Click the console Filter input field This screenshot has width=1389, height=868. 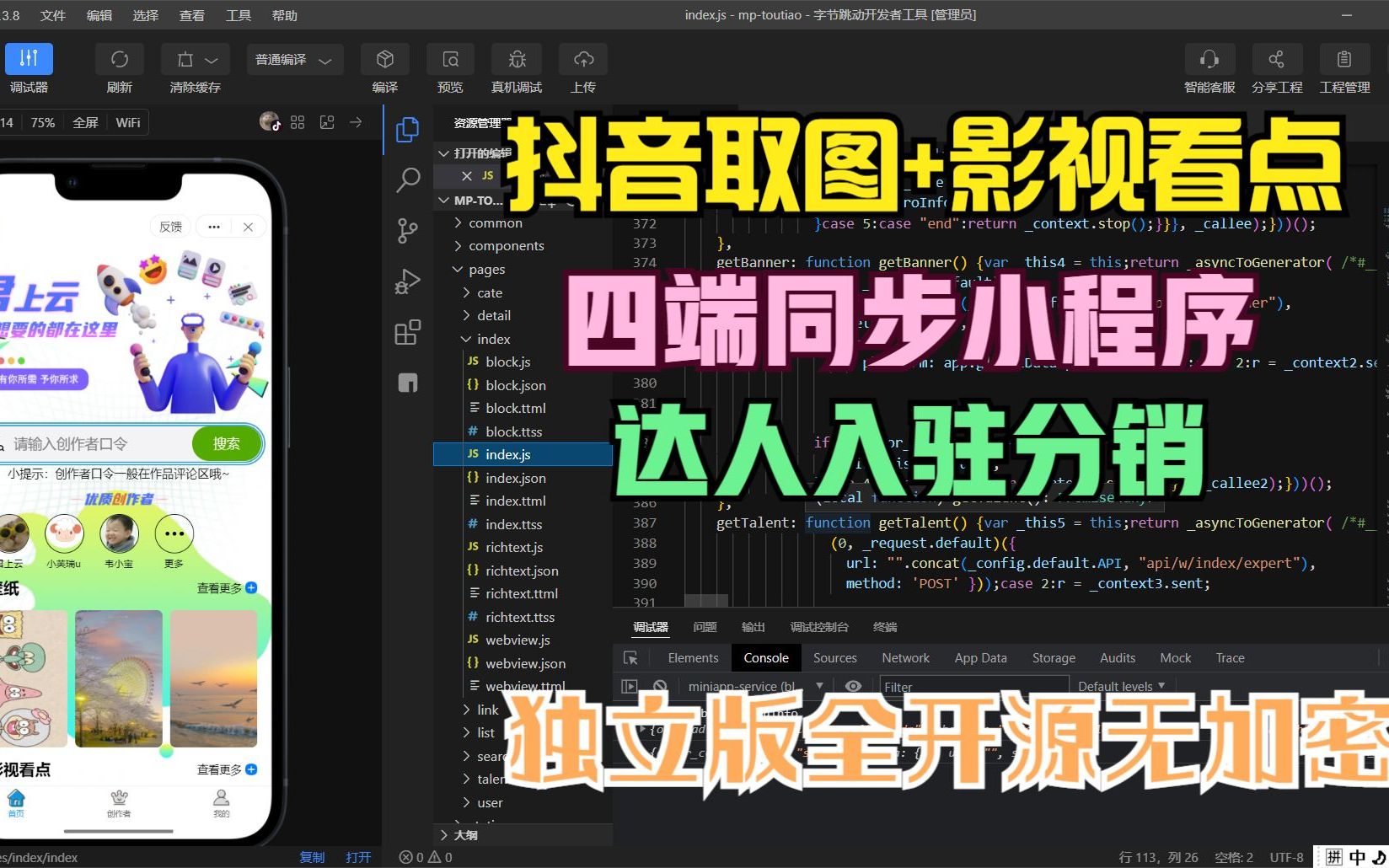pyautogui.click(x=973, y=686)
